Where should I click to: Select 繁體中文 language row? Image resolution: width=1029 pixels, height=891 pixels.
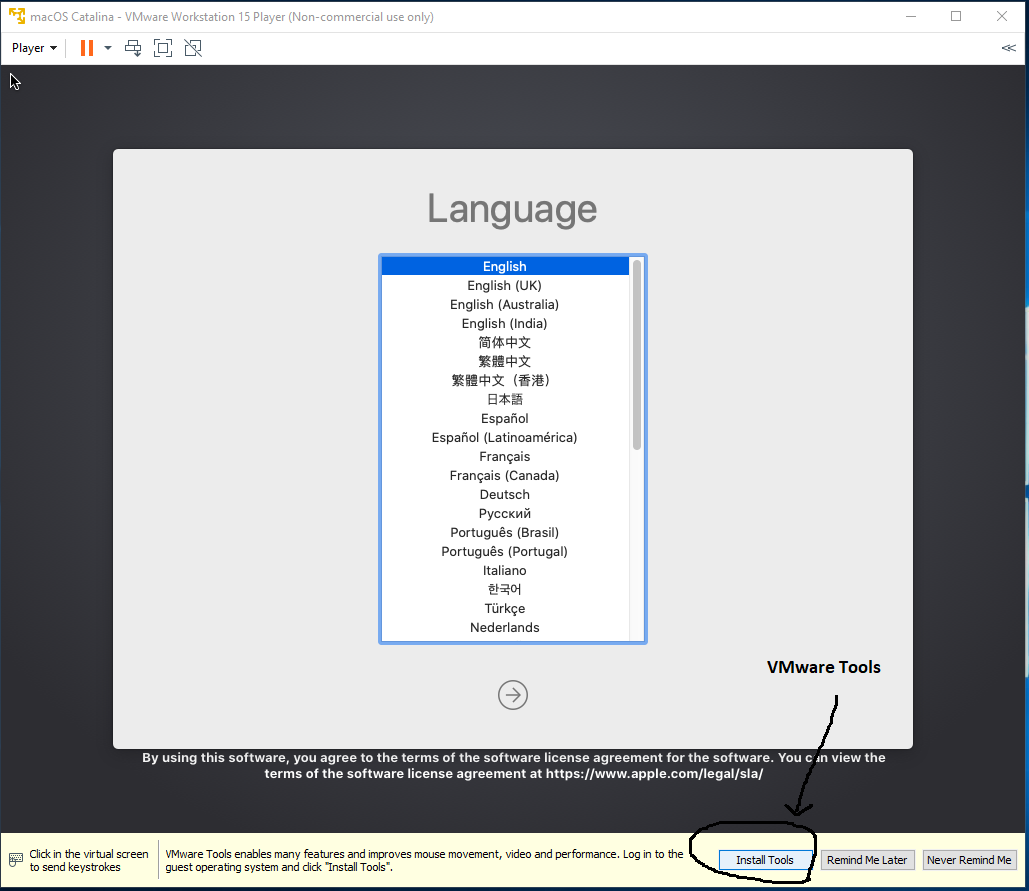coord(505,362)
